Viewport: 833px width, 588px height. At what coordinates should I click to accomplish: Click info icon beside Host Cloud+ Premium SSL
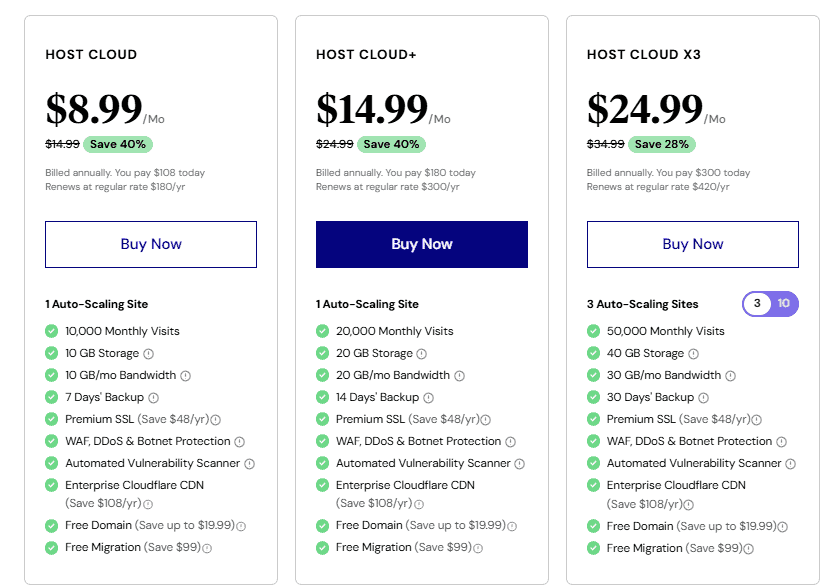[x=486, y=420]
